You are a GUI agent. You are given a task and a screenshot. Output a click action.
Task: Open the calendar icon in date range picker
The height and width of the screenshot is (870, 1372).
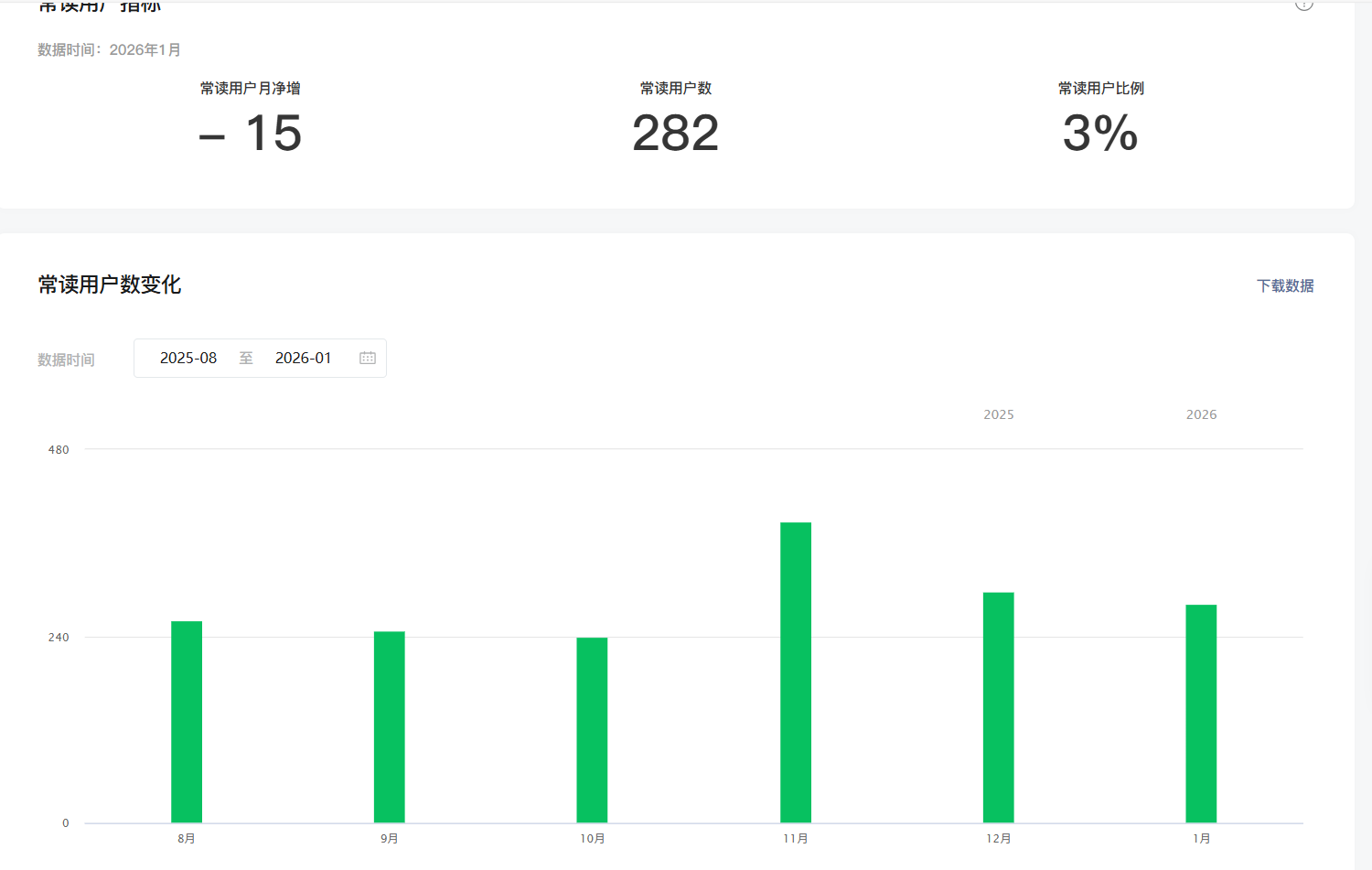368,358
